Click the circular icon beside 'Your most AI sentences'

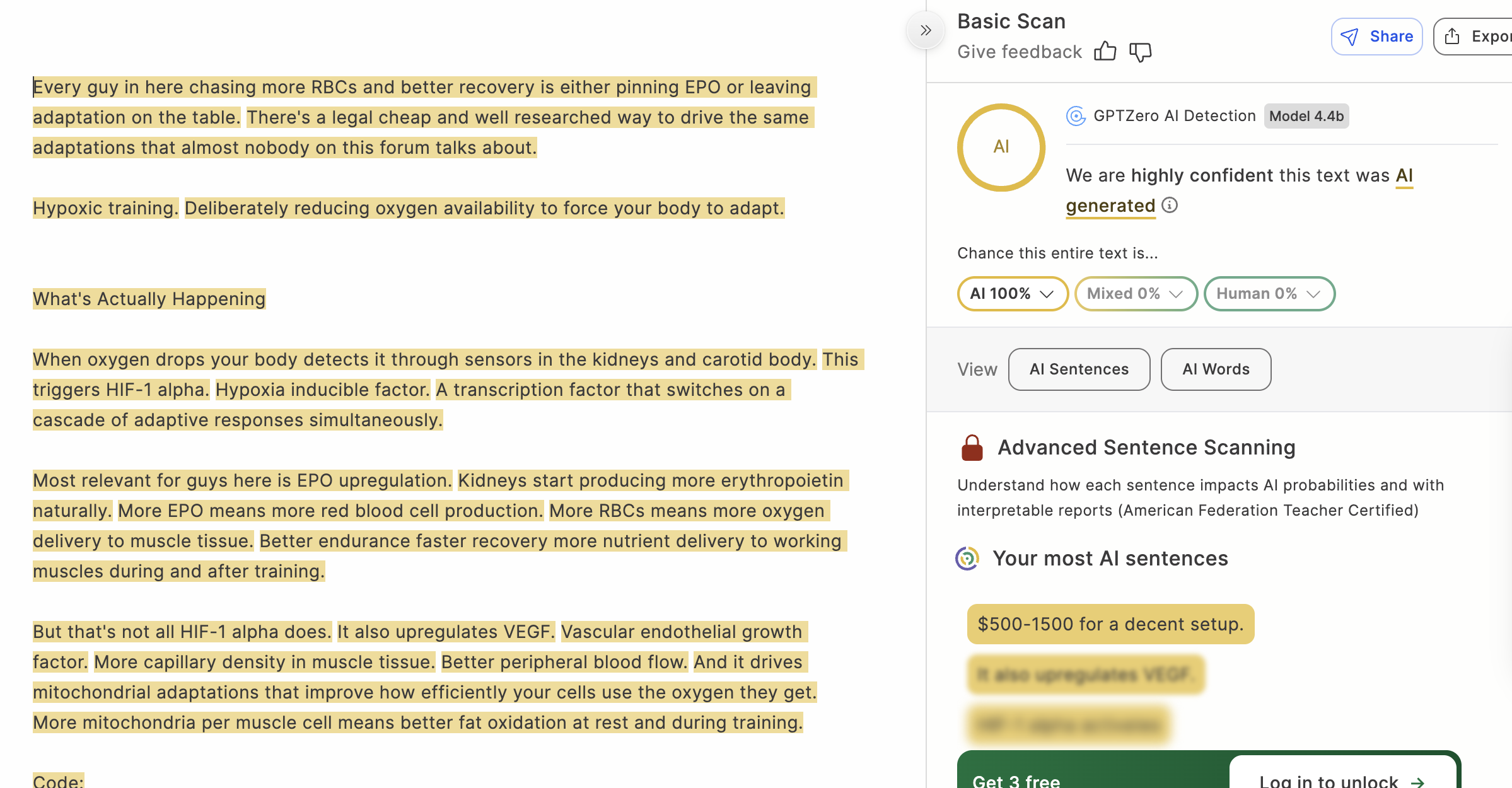[x=967, y=559]
